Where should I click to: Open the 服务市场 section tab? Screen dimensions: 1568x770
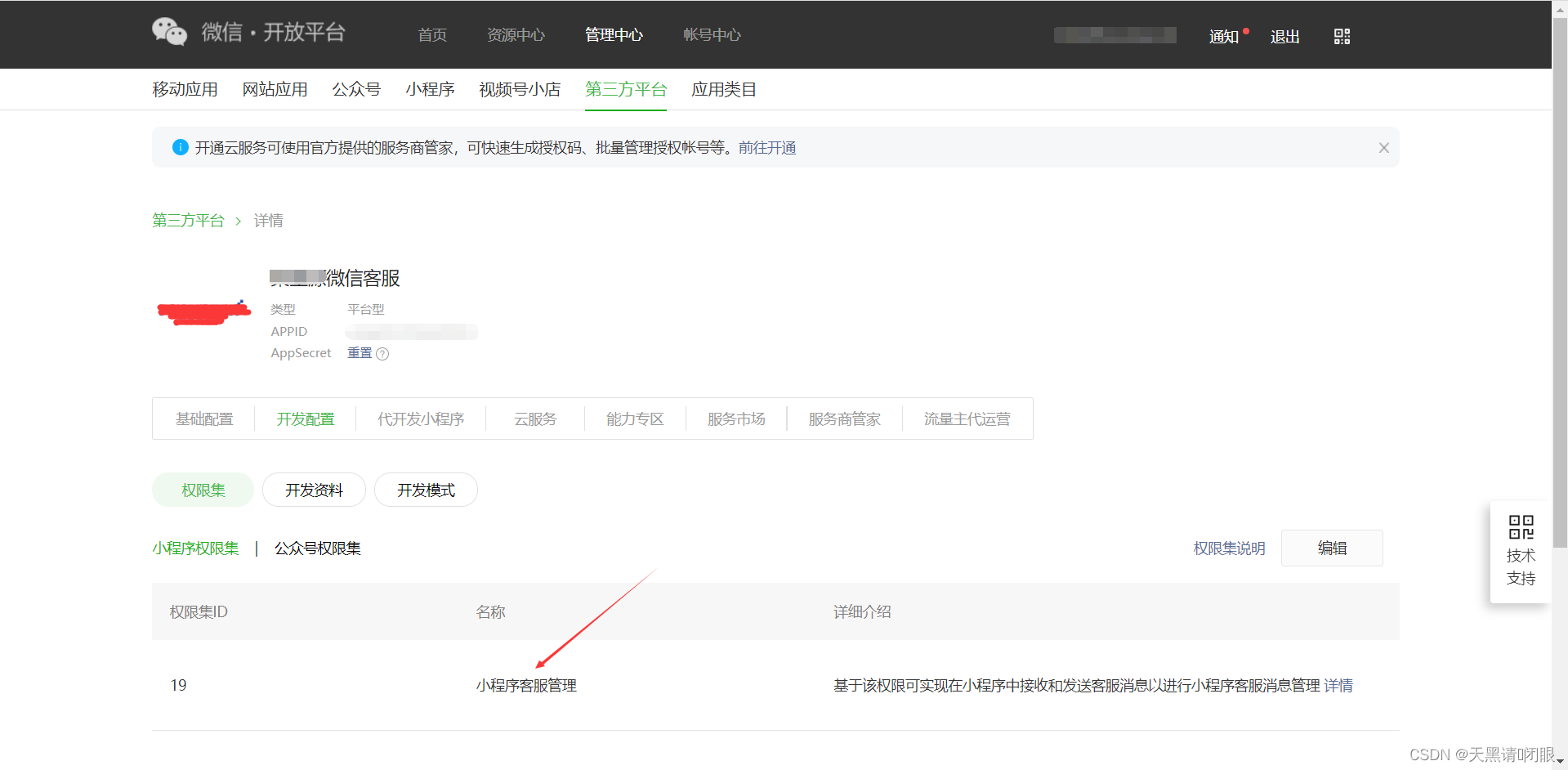(x=736, y=419)
